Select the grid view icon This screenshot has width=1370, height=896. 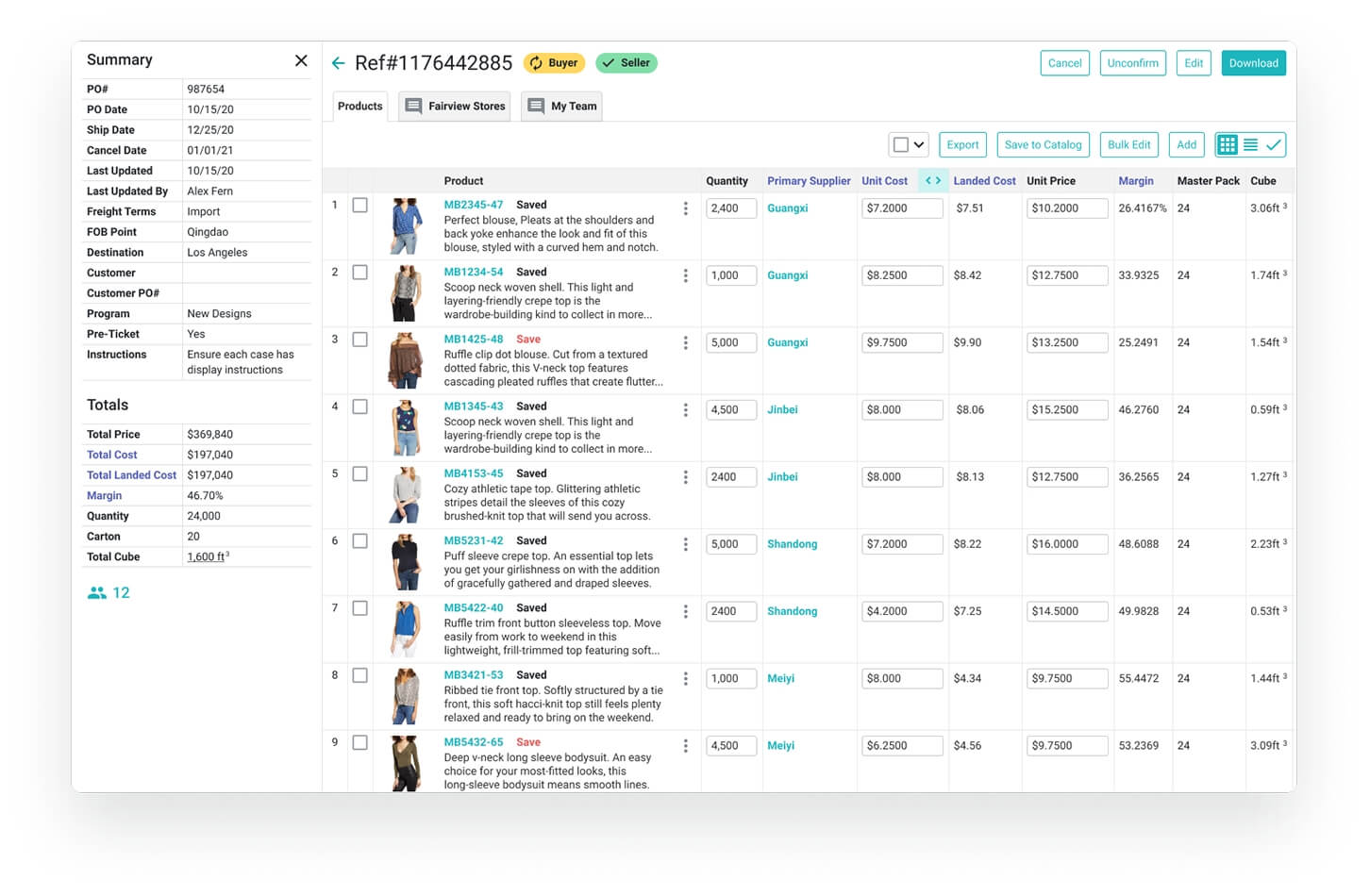1228,144
